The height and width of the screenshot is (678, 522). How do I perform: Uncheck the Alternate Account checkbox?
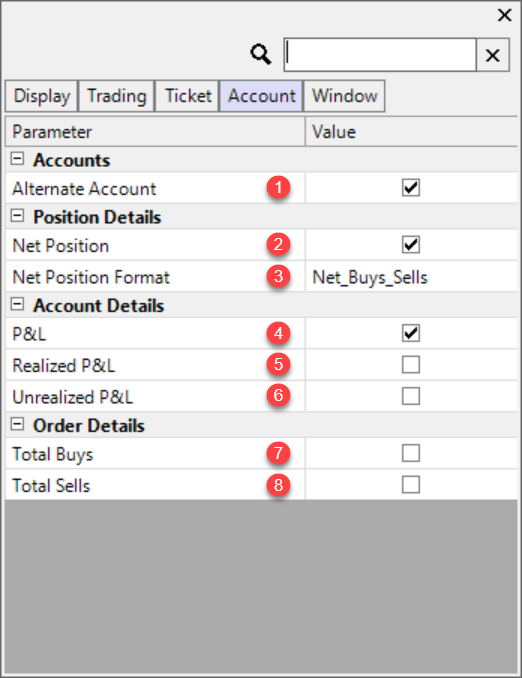(410, 188)
